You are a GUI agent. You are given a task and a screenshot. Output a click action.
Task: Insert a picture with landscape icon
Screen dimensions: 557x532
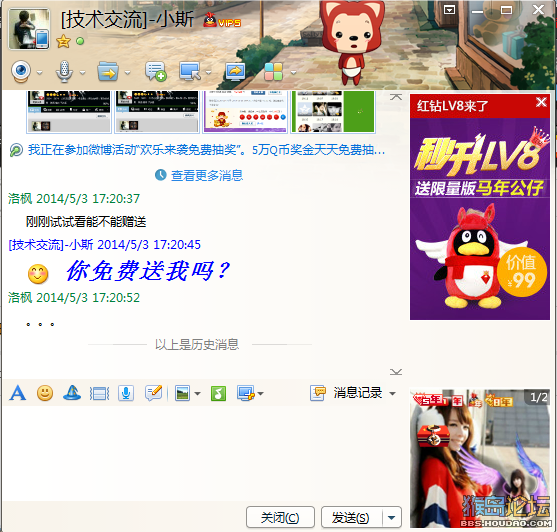[x=183, y=393]
